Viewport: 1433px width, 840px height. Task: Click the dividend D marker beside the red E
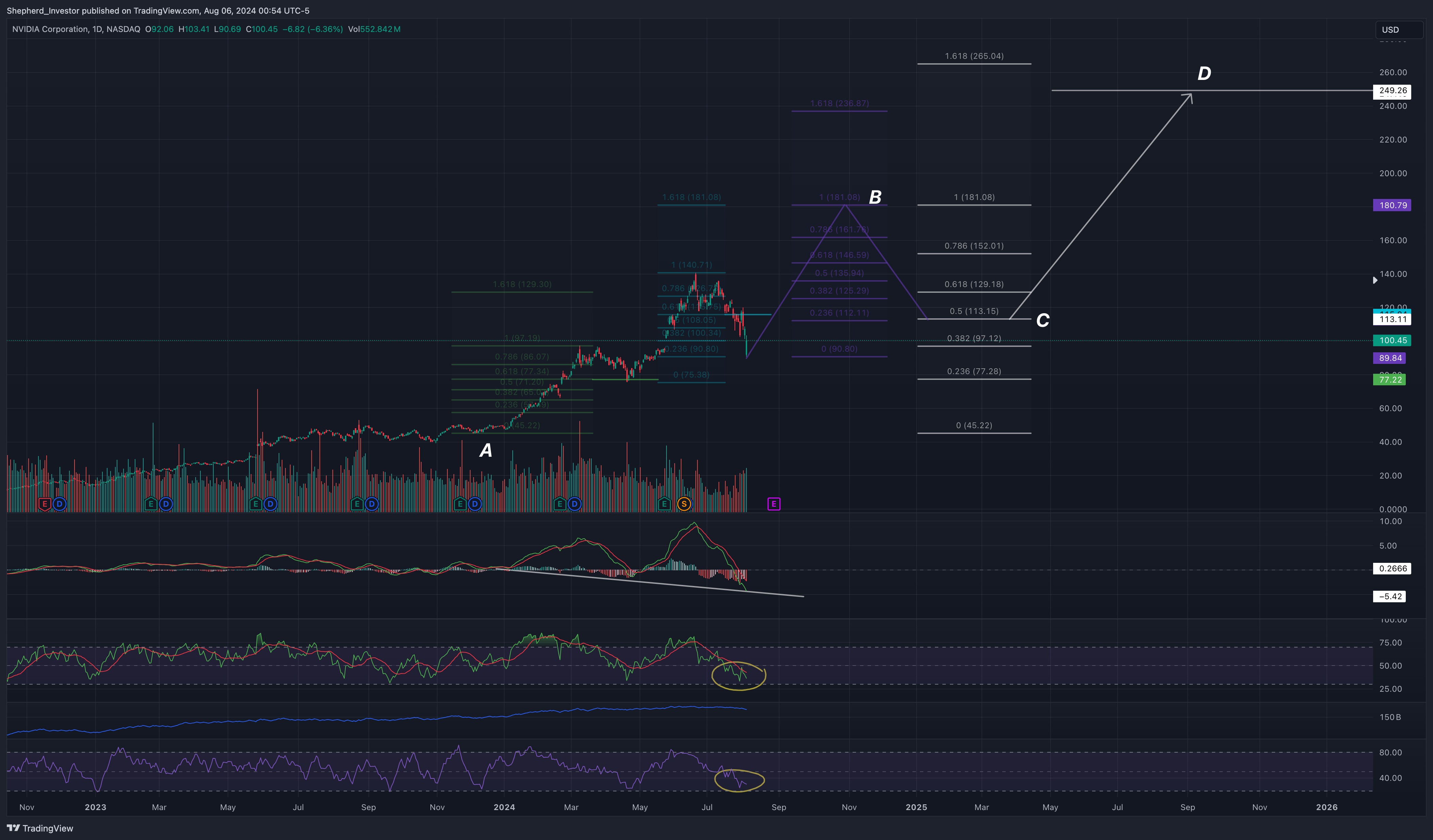click(x=59, y=504)
